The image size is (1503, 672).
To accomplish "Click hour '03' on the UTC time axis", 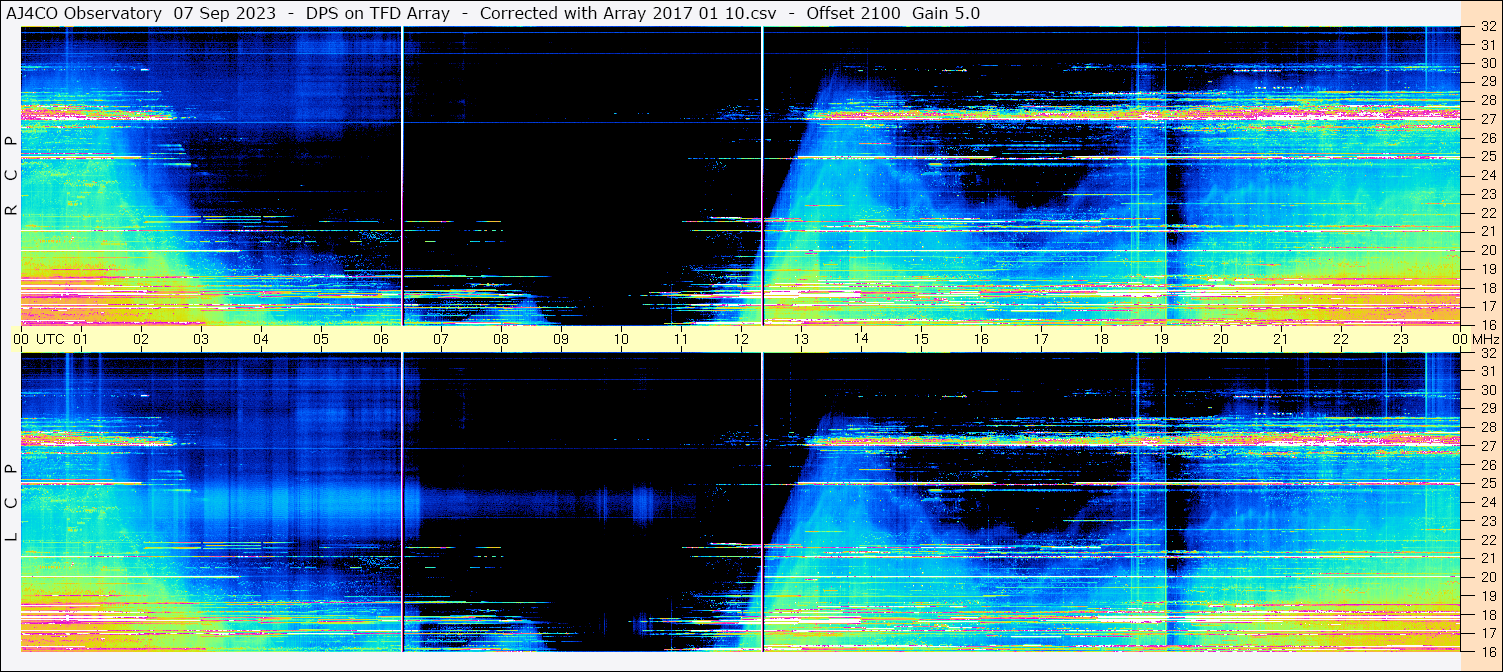I will (201, 339).
